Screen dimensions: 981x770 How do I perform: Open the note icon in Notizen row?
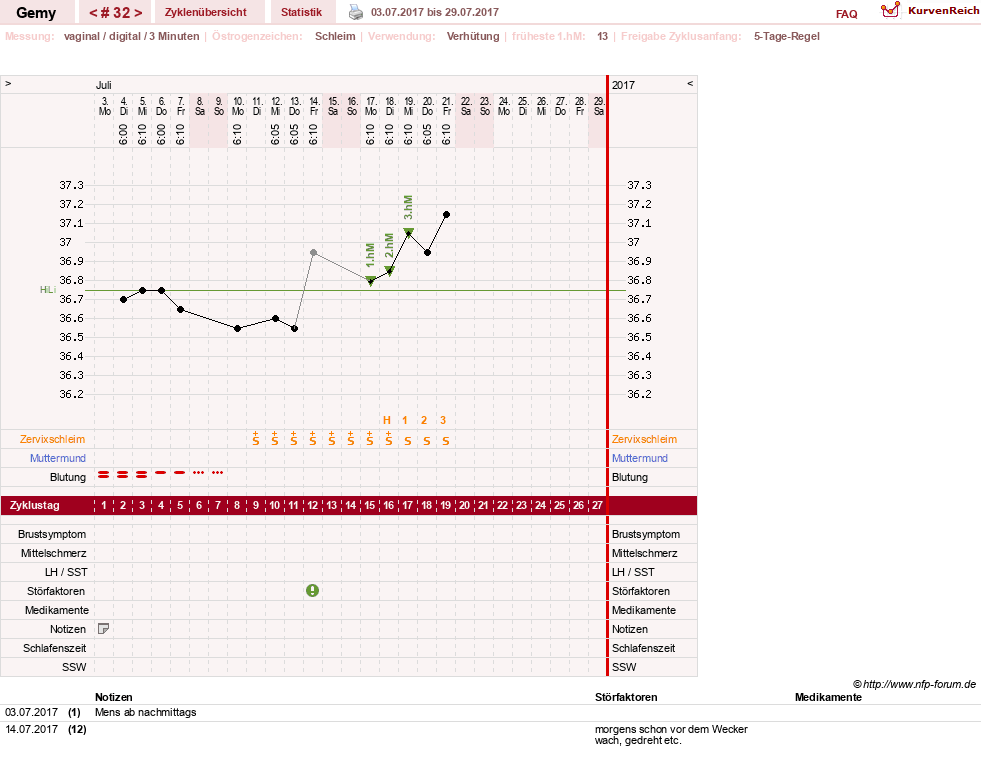click(x=104, y=629)
